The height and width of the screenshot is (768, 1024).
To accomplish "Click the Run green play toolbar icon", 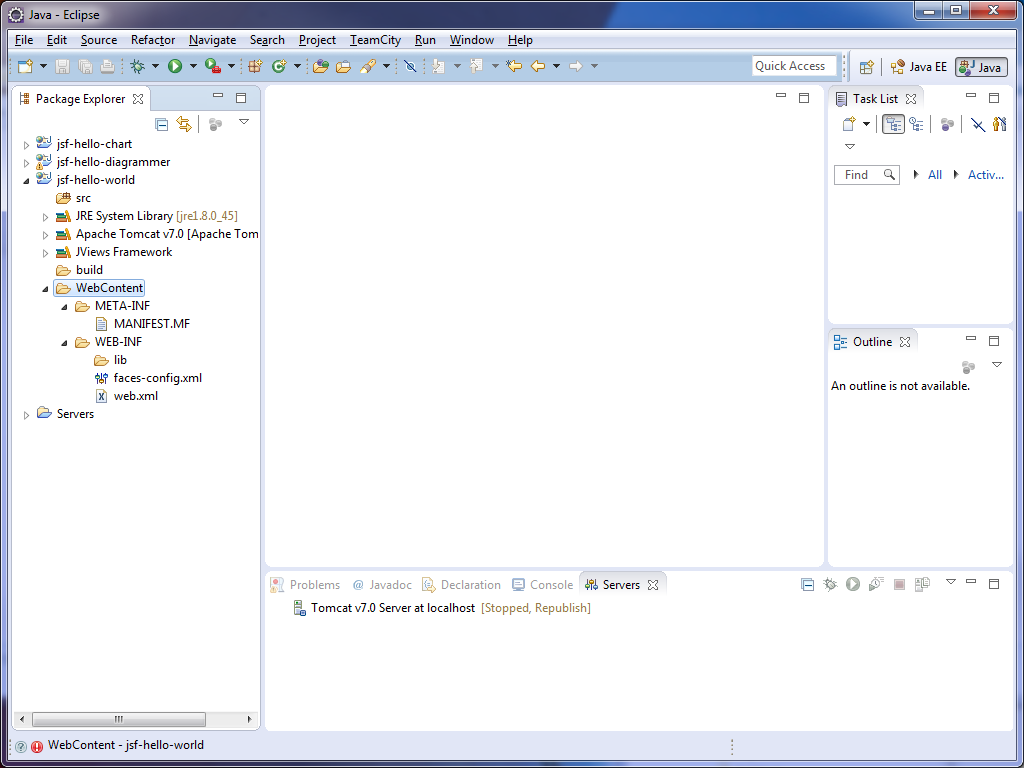I will pyautogui.click(x=175, y=66).
